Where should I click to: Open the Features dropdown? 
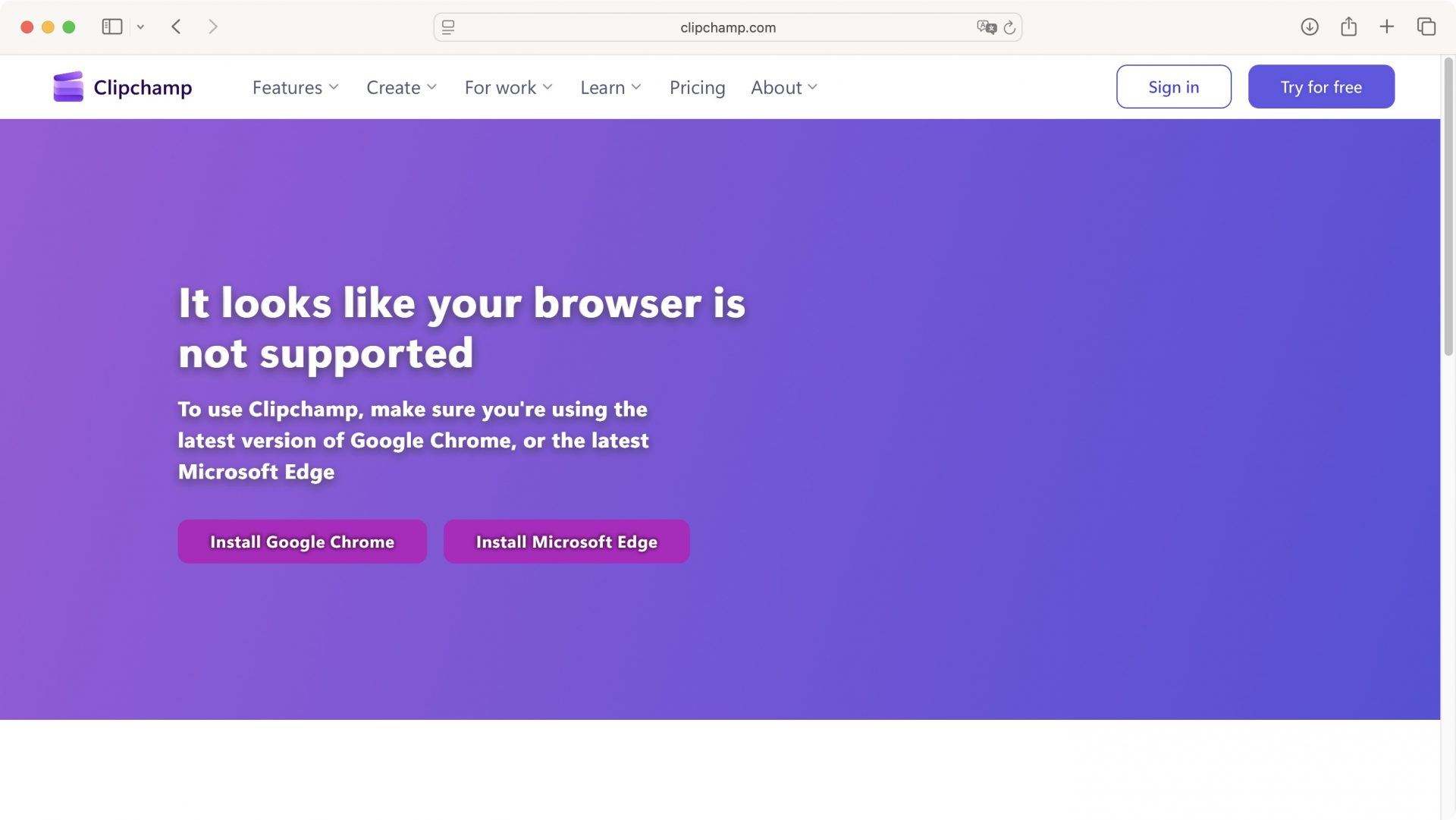click(296, 87)
